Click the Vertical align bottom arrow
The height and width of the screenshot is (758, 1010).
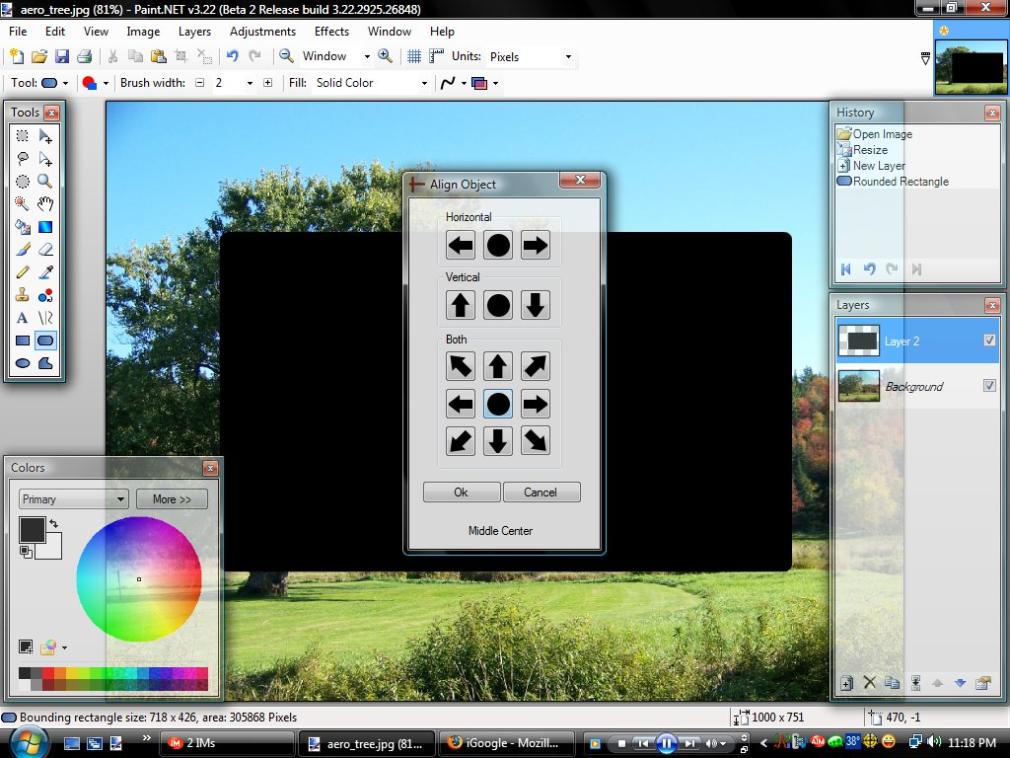click(x=536, y=305)
